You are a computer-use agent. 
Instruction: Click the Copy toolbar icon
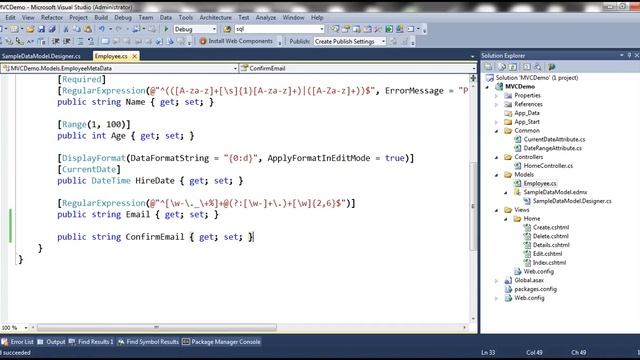(76, 29)
